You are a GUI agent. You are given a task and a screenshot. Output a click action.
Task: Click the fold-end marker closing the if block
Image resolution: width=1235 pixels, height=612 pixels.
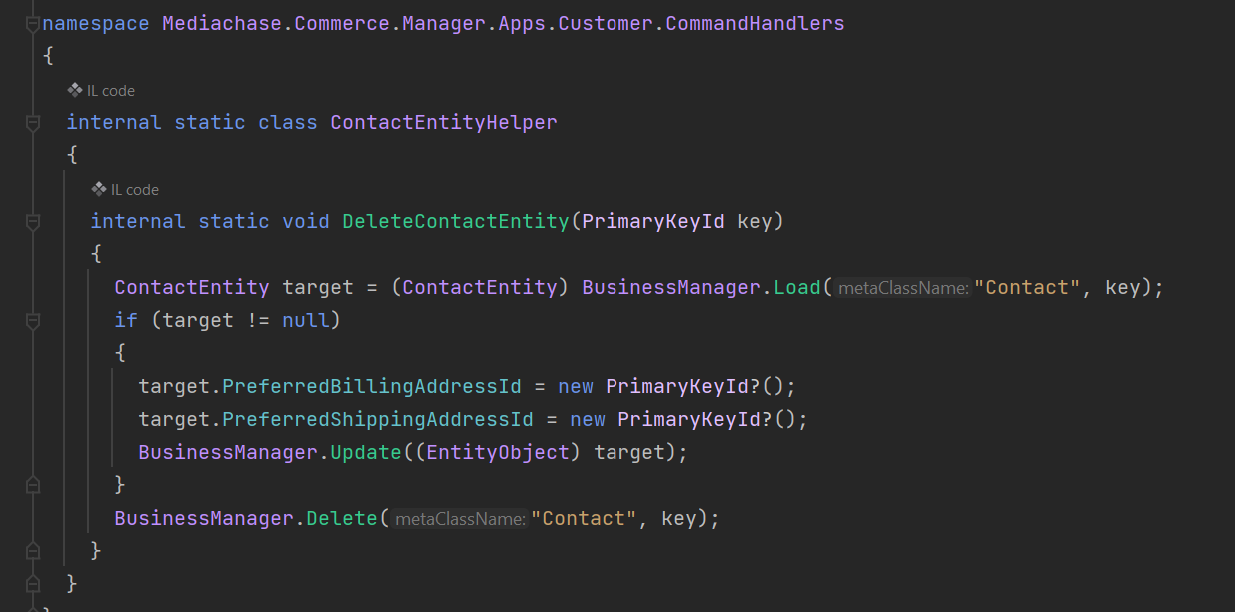pyautogui.click(x=32, y=485)
